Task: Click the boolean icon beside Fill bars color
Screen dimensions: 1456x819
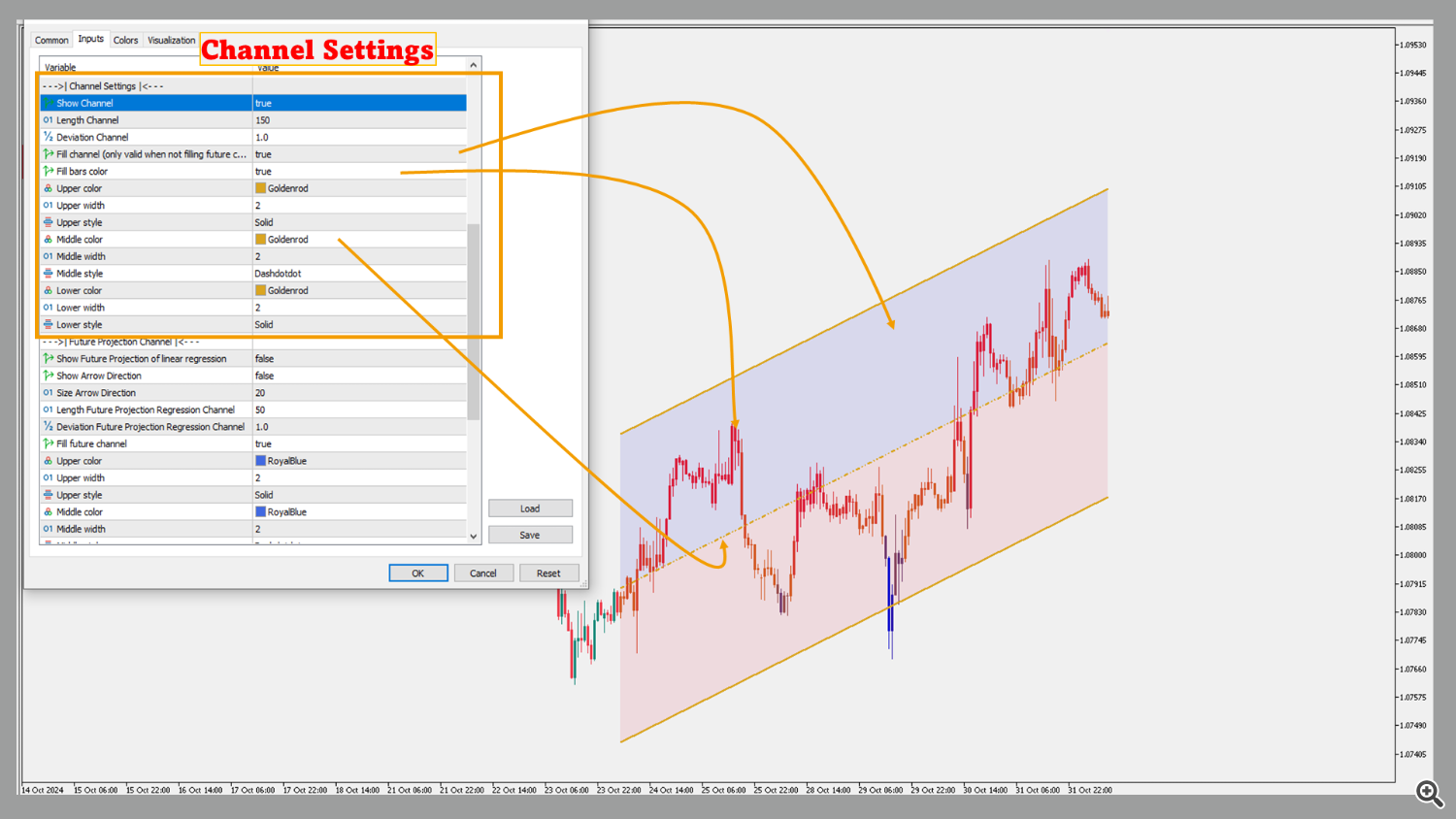Action: pyautogui.click(x=48, y=171)
